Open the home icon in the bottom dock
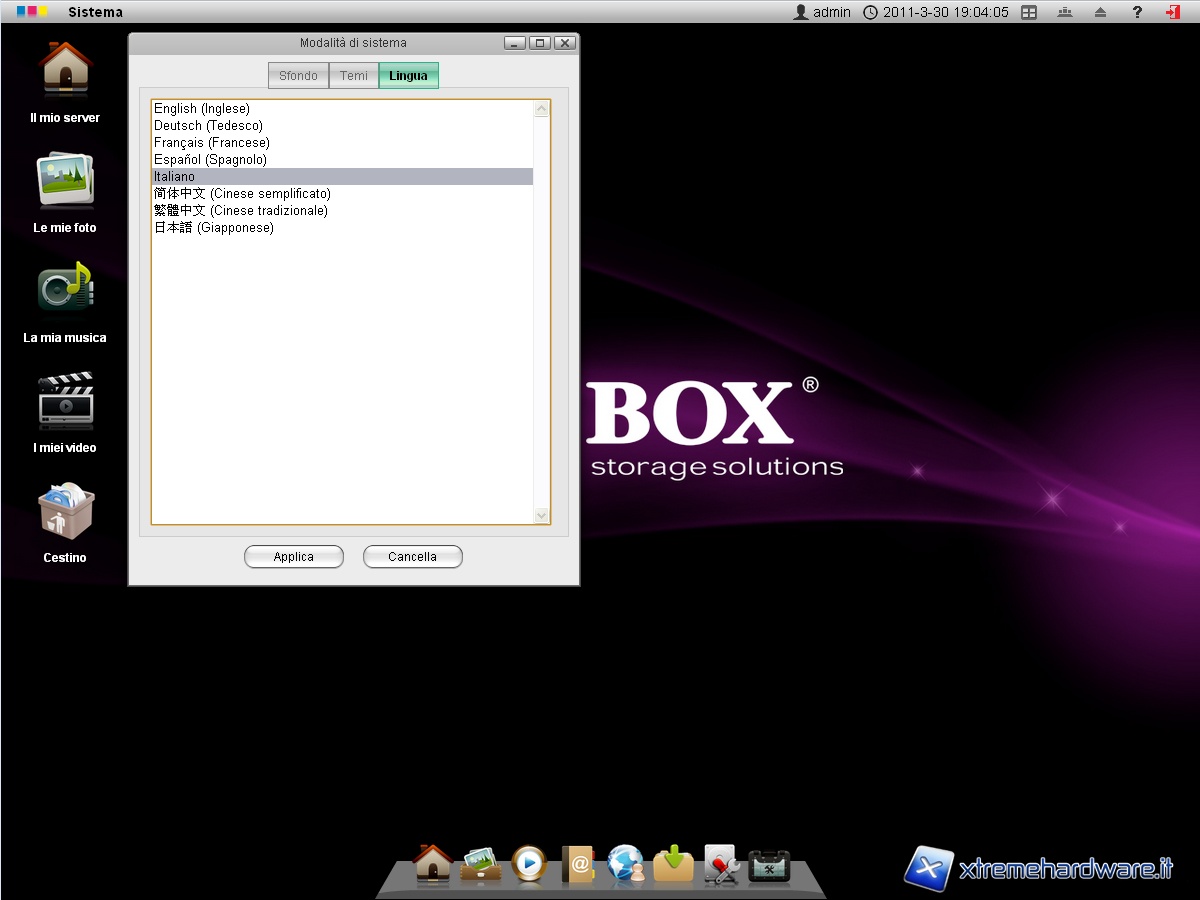Image resolution: width=1200 pixels, height=900 pixels. [433, 864]
